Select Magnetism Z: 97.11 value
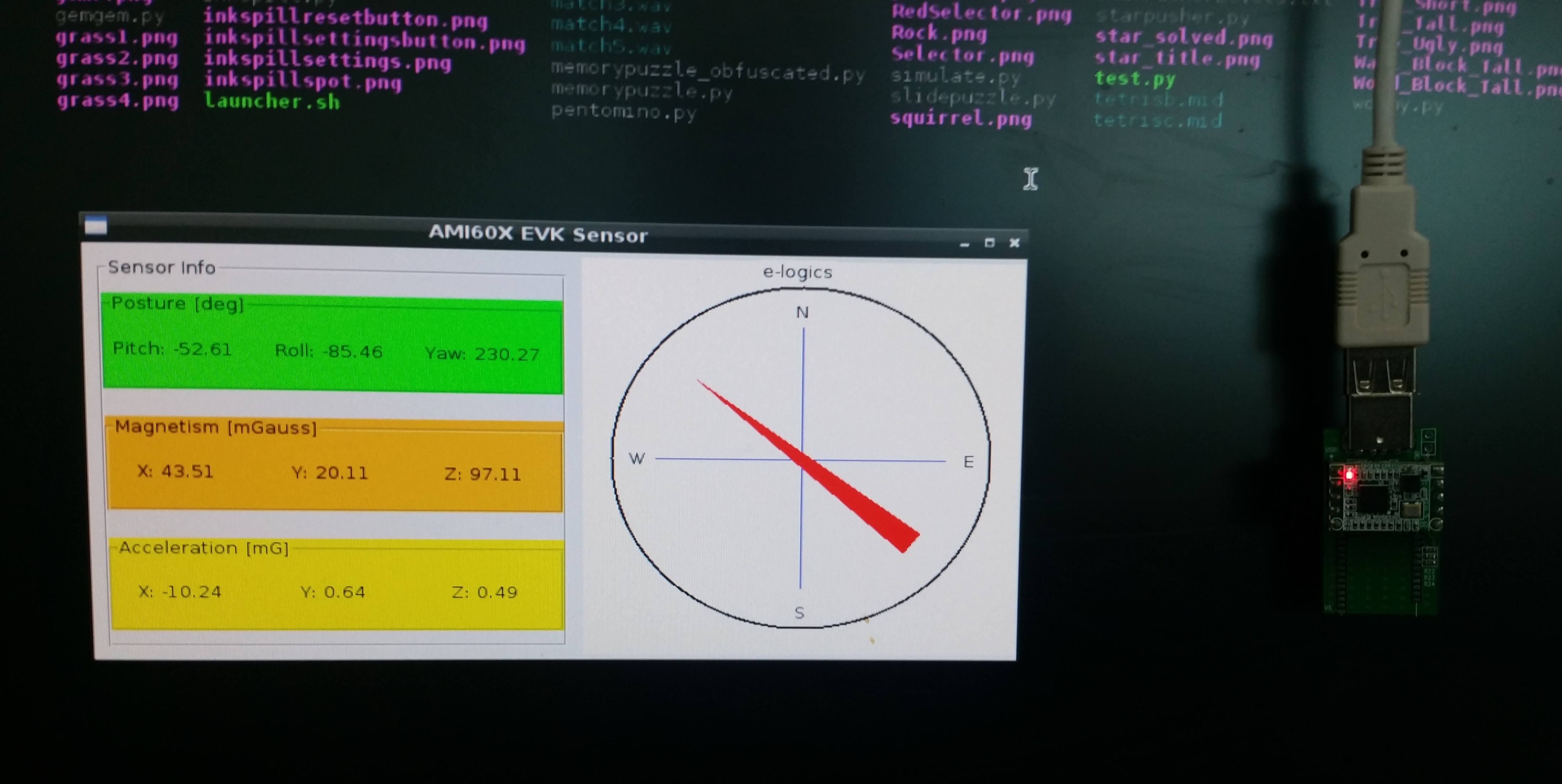 (x=483, y=474)
